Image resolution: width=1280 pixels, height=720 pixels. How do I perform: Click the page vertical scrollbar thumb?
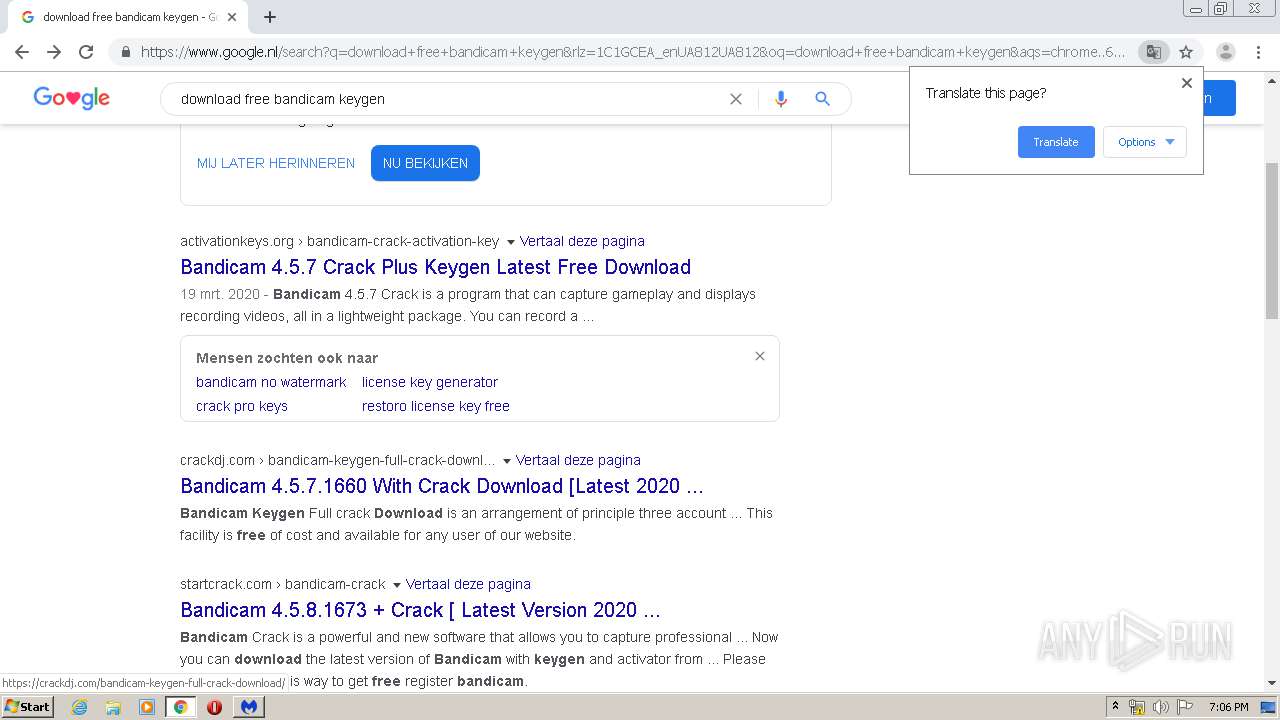[x=1271, y=240]
